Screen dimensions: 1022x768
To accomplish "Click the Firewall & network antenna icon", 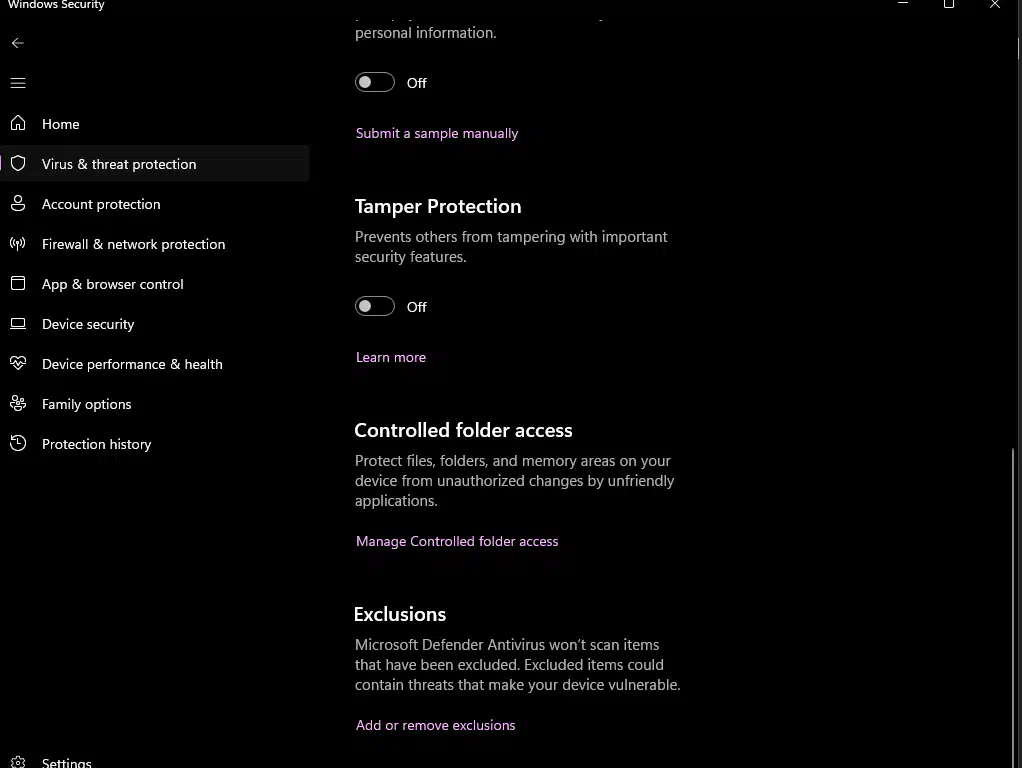I will click(x=18, y=243).
